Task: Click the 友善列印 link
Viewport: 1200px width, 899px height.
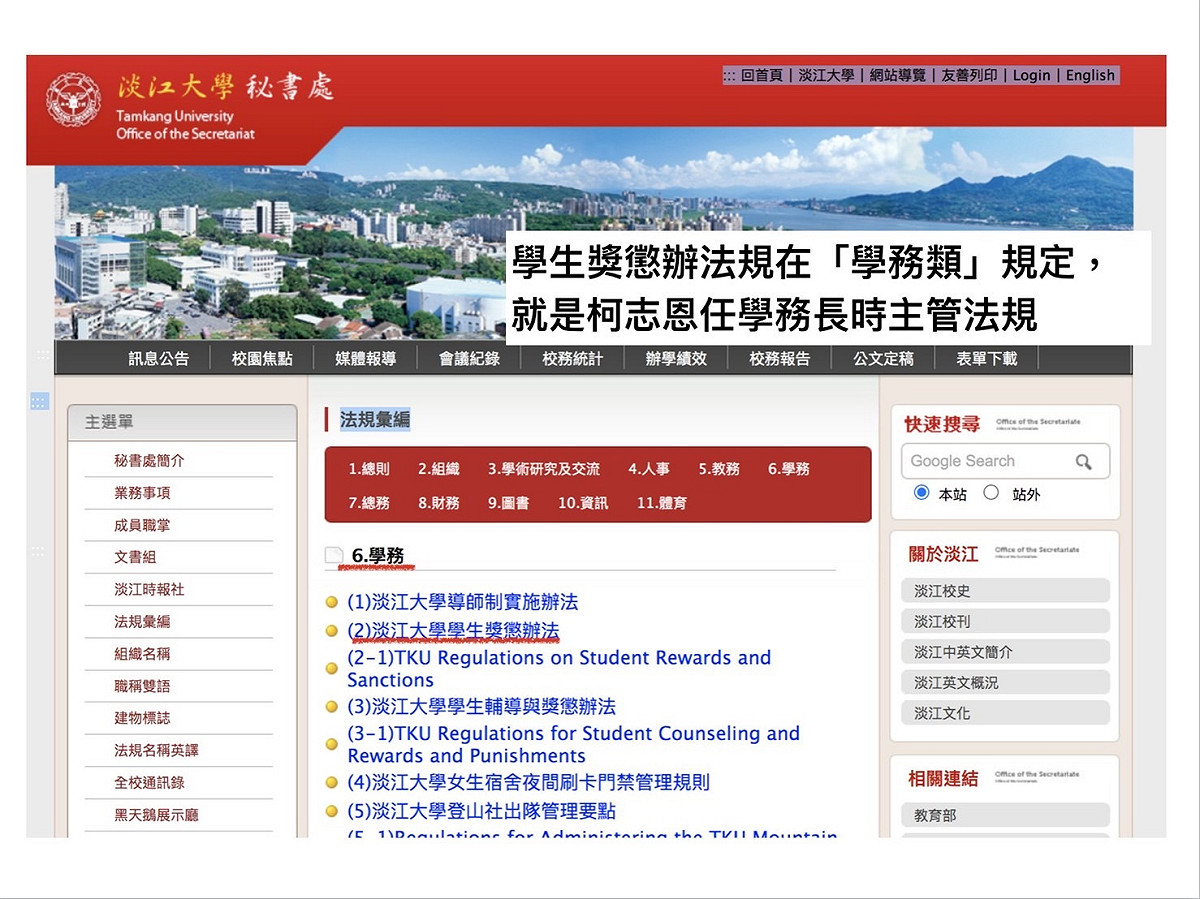Action: point(969,75)
